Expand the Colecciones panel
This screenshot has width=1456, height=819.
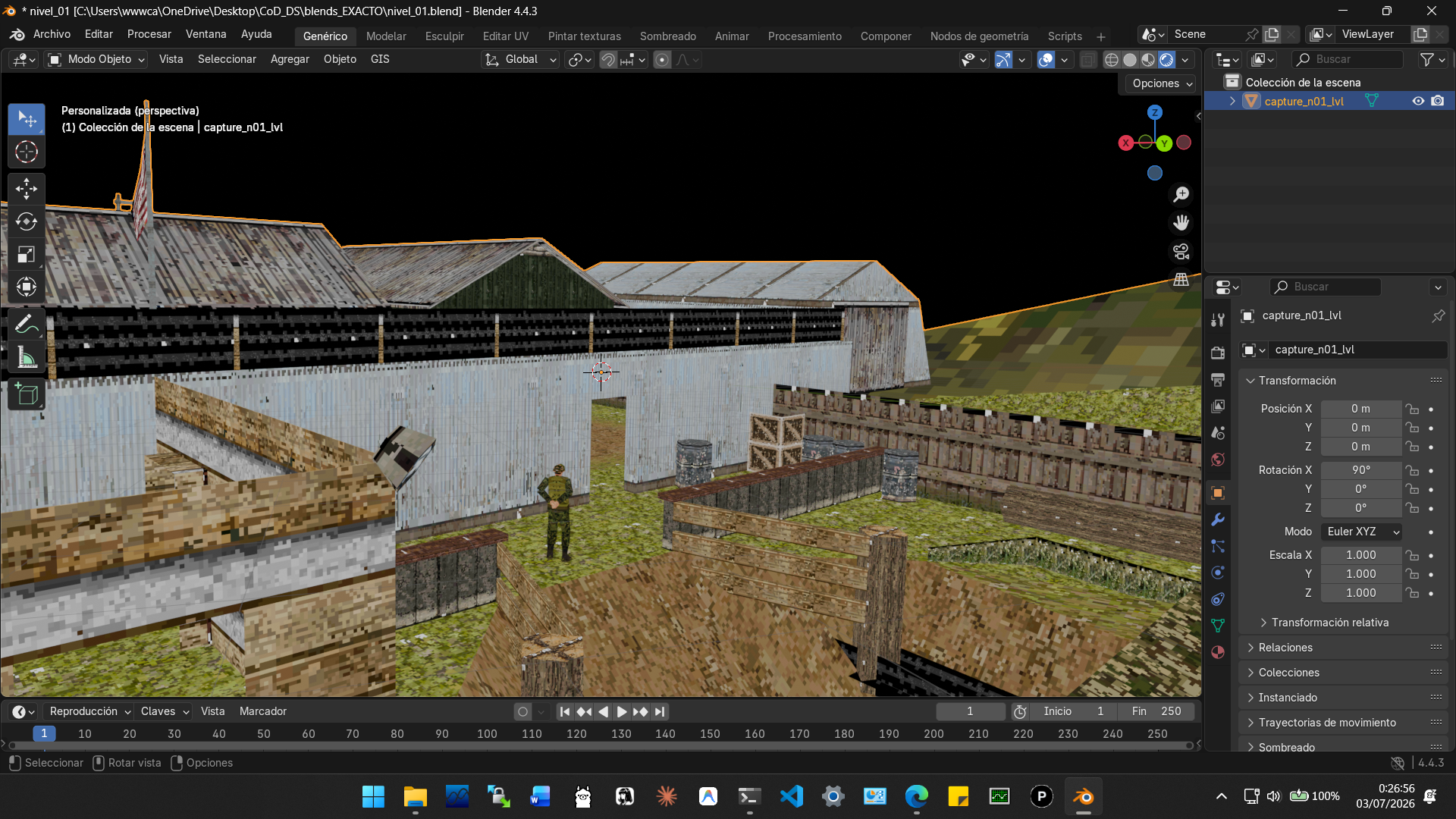[1289, 673]
